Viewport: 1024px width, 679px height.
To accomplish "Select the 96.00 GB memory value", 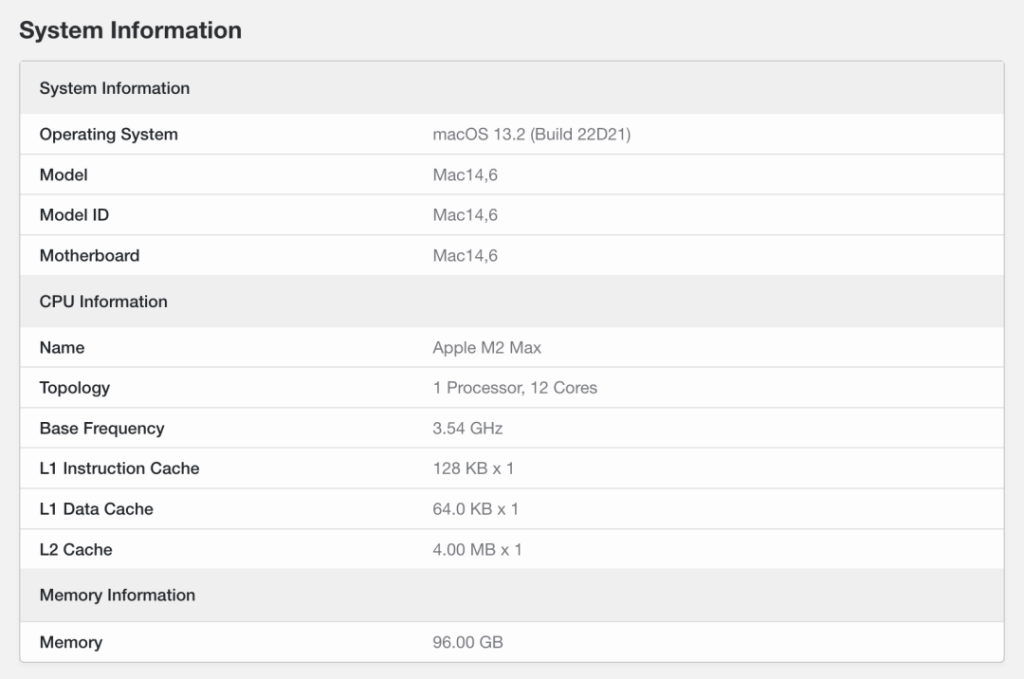I will 467,642.
